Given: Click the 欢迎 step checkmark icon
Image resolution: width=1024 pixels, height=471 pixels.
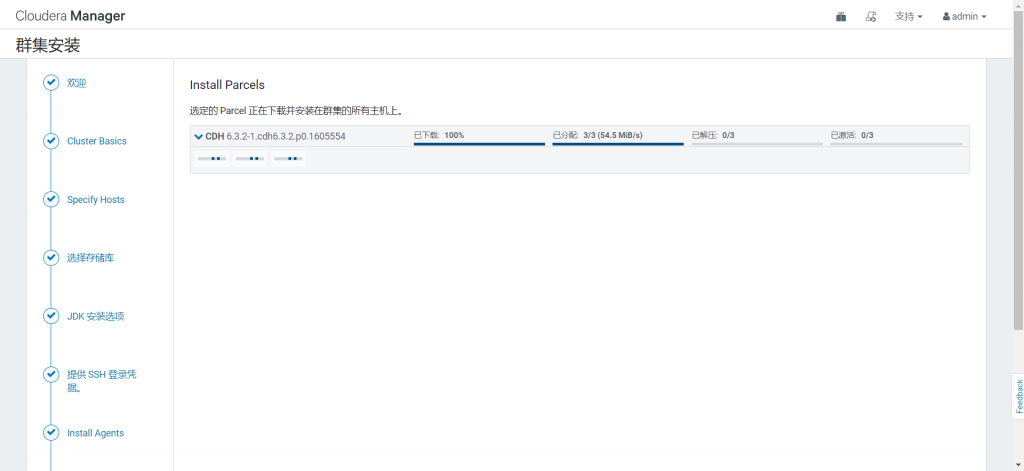Looking at the screenshot, I should (51, 83).
